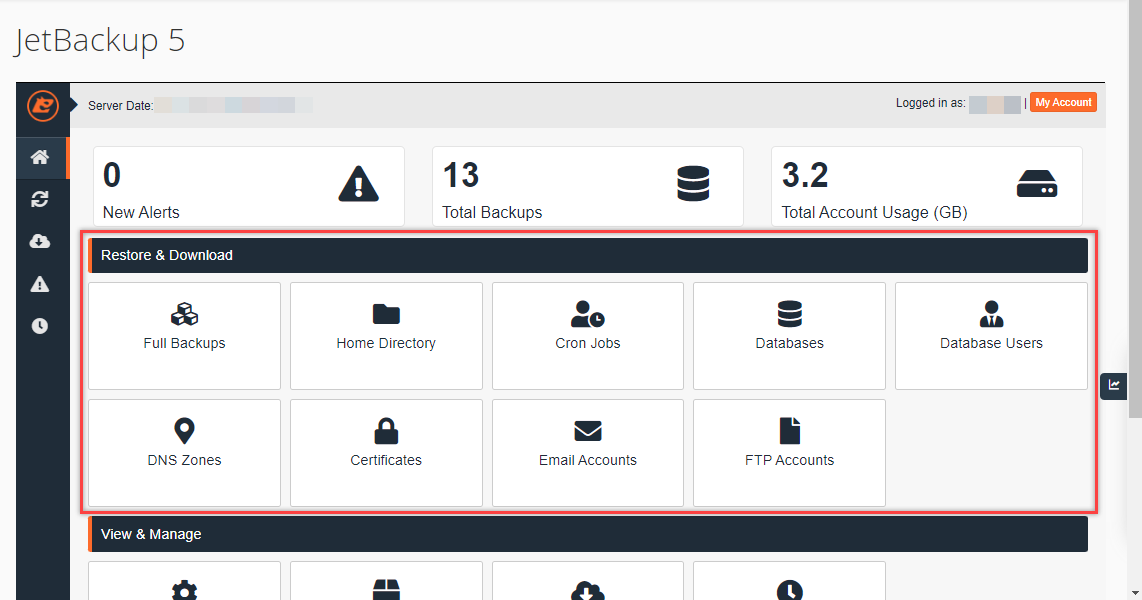Screen dimensions: 1142x600
Task: Open the Certificates tile
Action: [386, 453]
